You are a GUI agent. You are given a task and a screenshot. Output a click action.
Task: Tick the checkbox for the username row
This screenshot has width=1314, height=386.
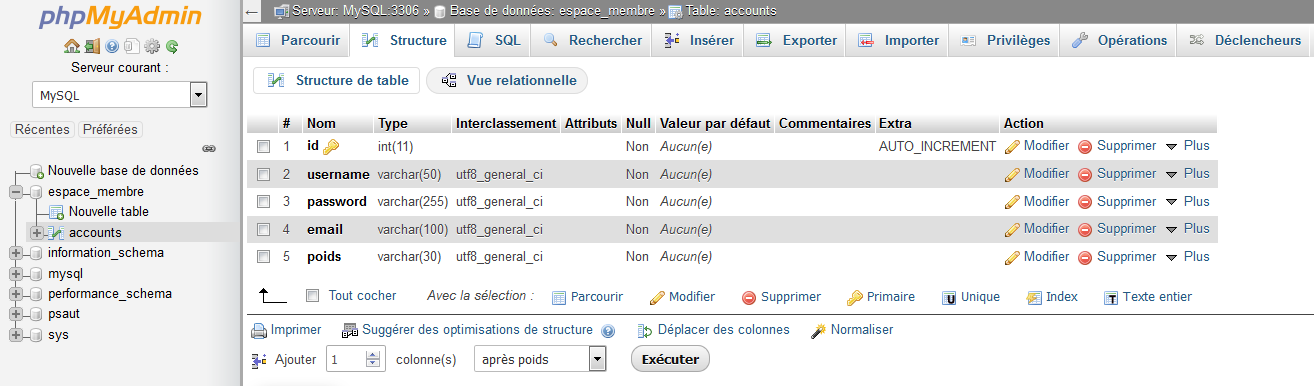pos(264,174)
